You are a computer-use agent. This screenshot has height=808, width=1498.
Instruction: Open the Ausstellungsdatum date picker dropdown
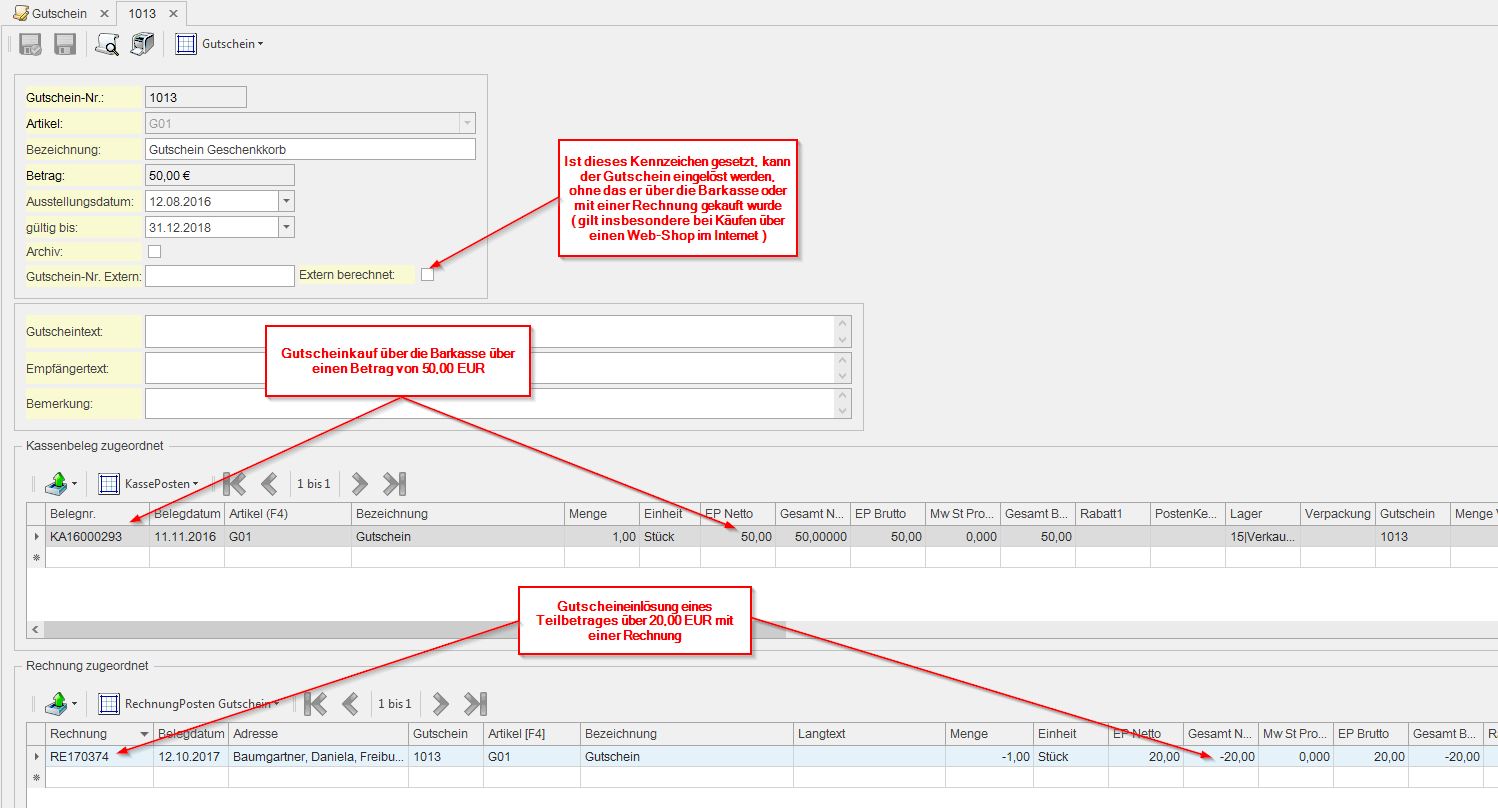click(286, 201)
